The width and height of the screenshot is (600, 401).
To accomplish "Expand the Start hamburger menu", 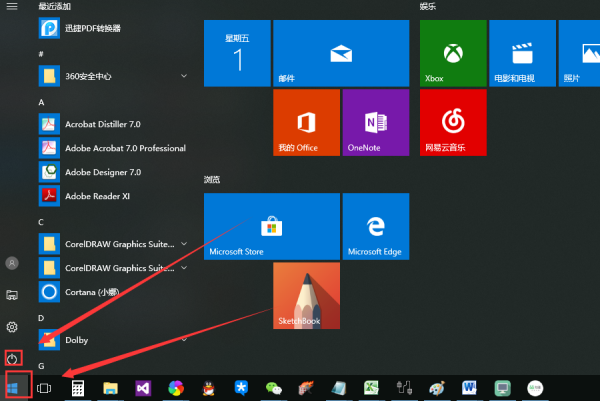I will click(x=12, y=7).
